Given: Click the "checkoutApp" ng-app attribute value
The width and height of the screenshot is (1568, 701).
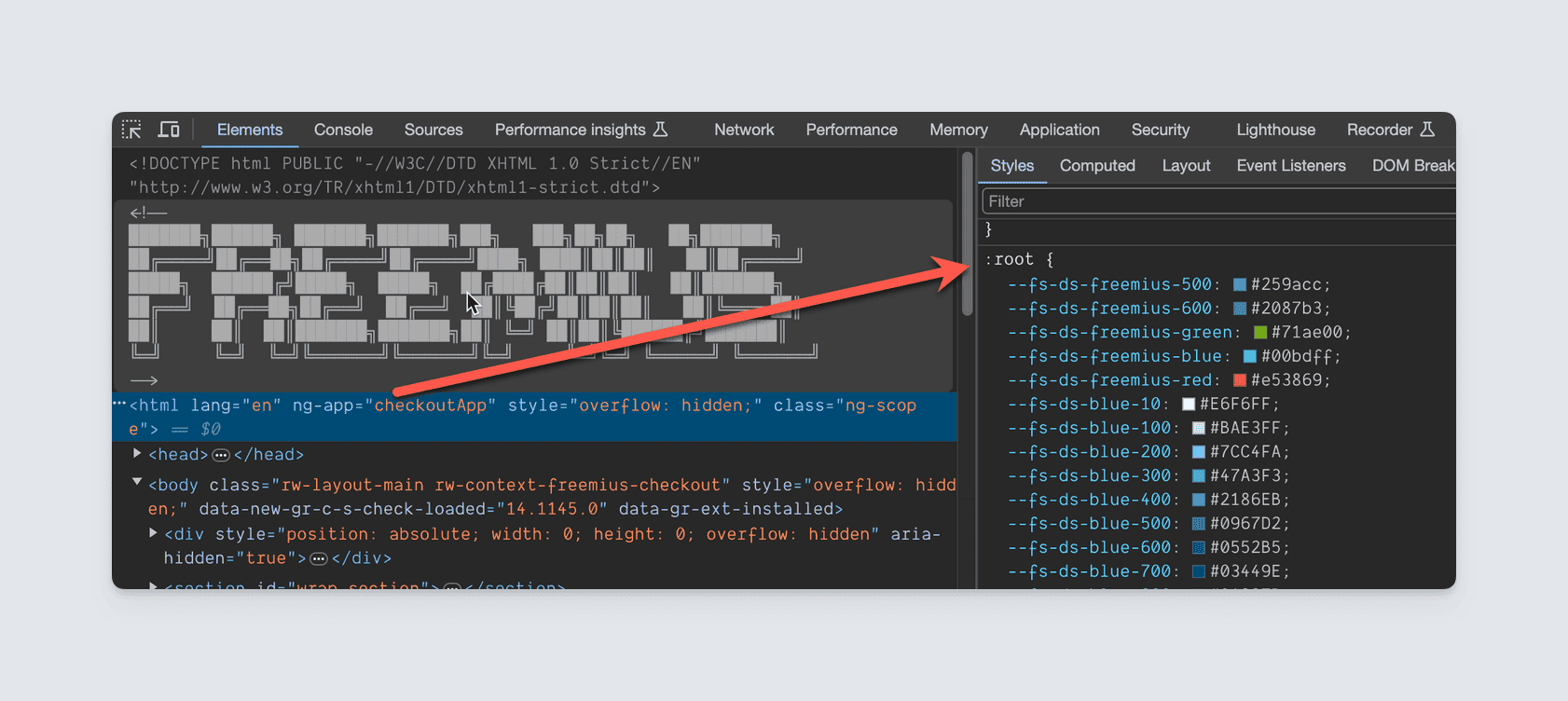Looking at the screenshot, I should [x=430, y=405].
